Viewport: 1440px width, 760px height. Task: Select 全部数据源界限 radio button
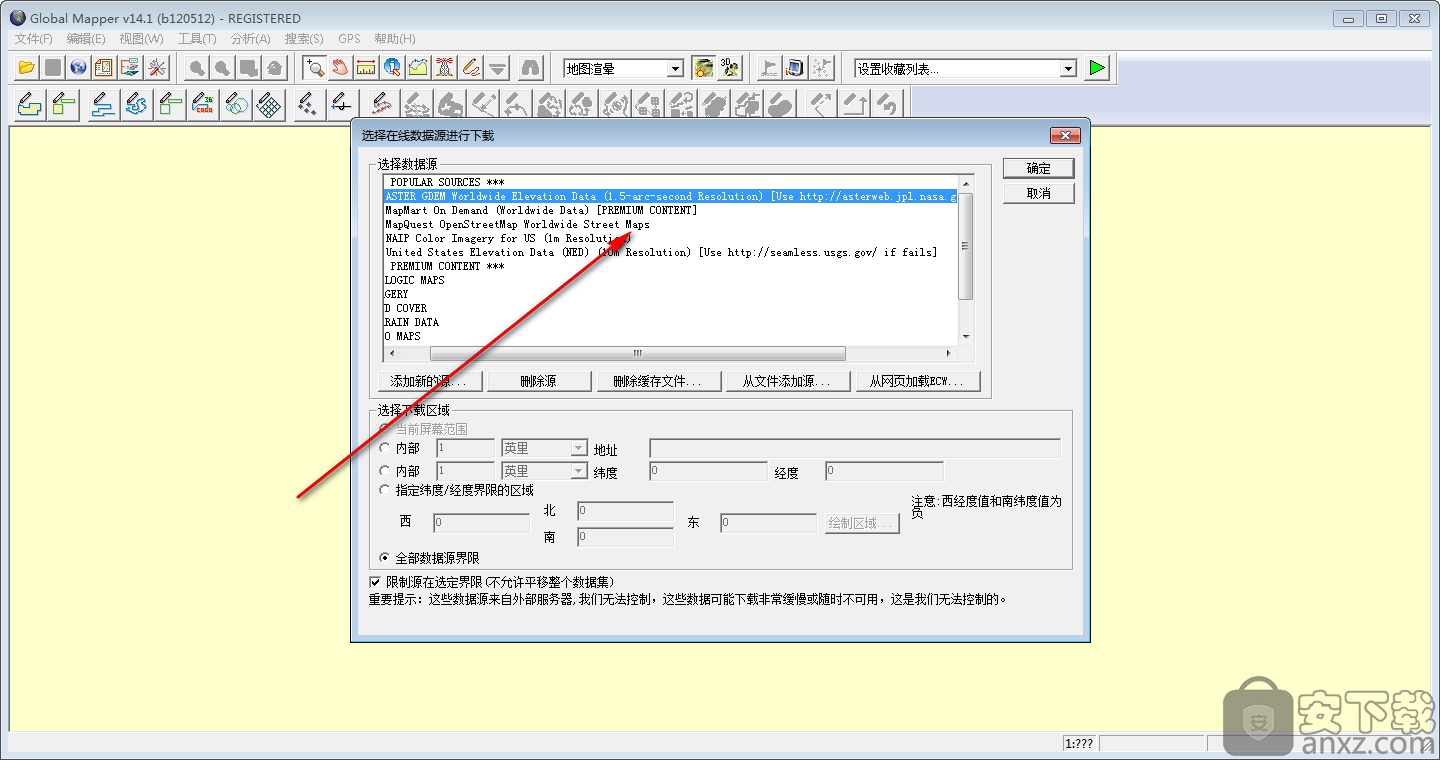click(385, 558)
